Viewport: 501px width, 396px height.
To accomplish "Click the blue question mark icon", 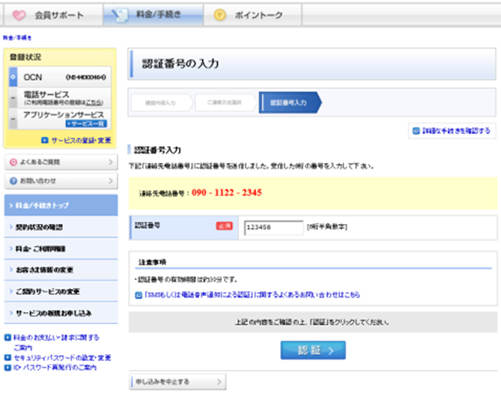I will pyautogui.click(x=13, y=181).
